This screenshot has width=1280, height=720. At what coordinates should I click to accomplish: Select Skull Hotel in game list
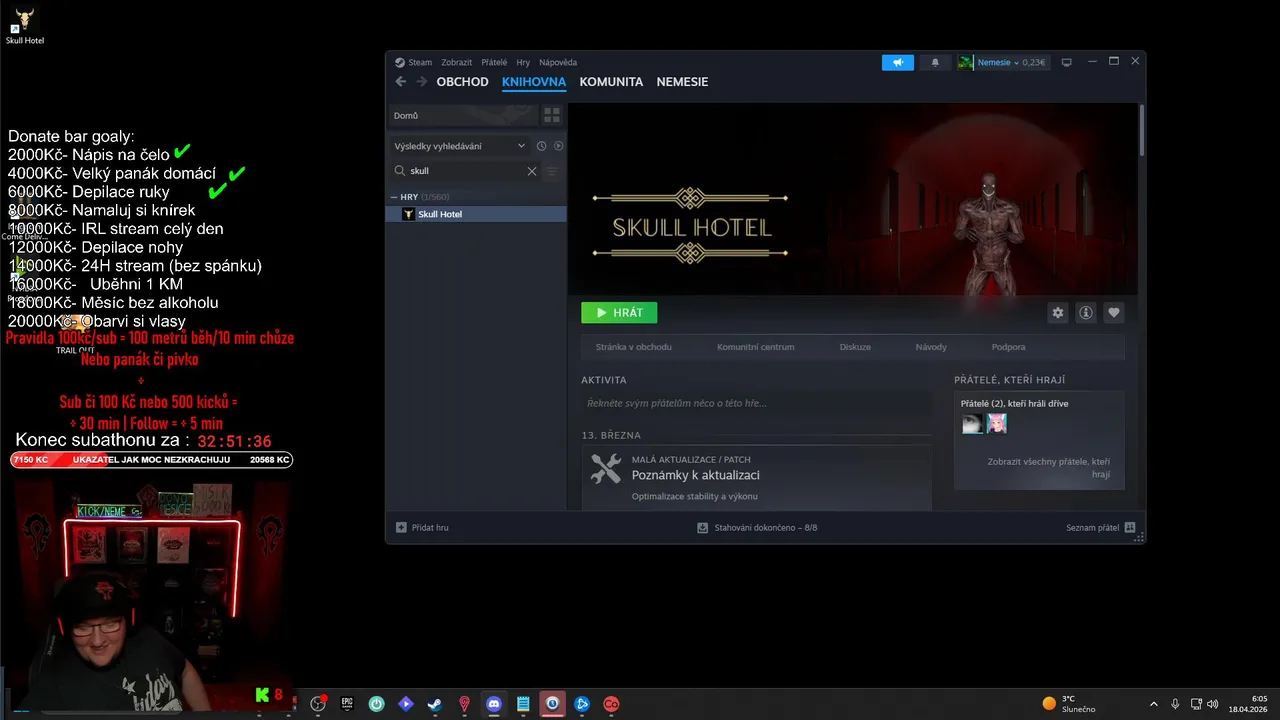[476, 214]
